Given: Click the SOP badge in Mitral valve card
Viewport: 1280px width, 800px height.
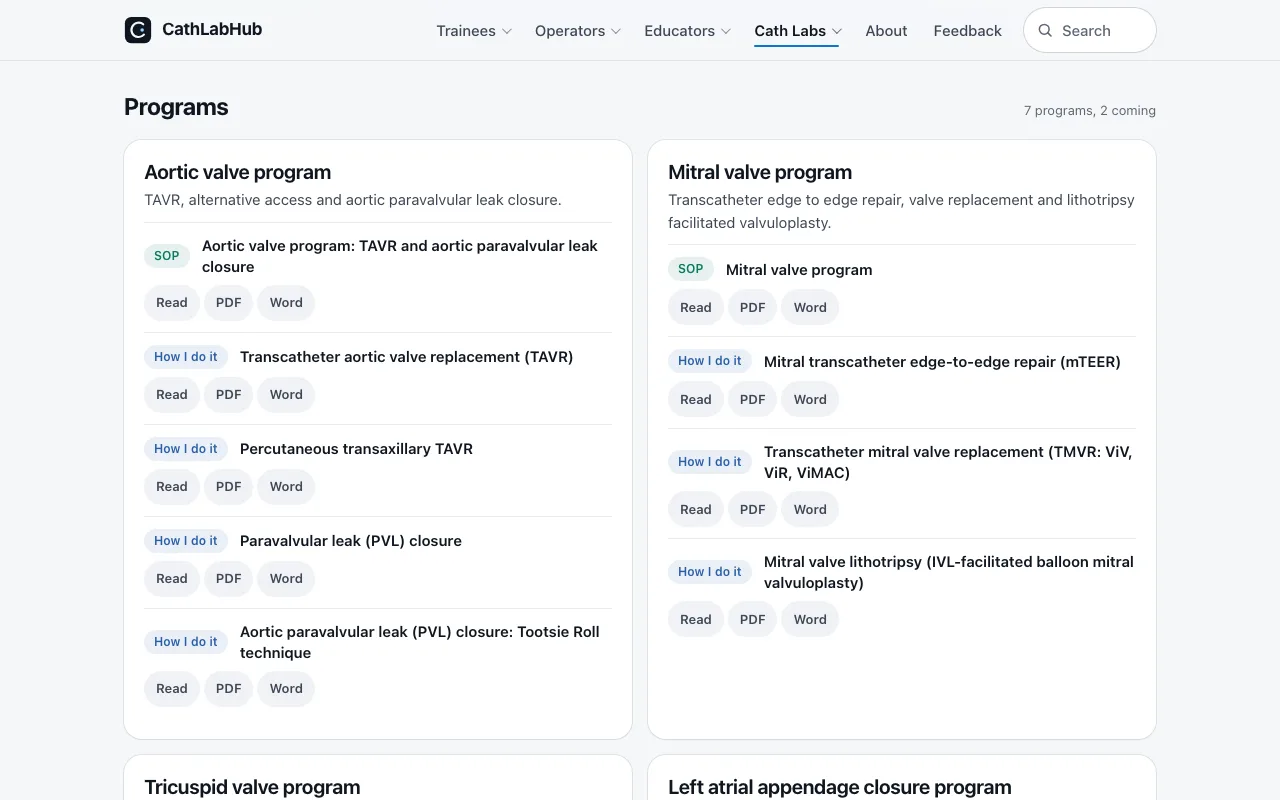Looking at the screenshot, I should pyautogui.click(x=691, y=269).
